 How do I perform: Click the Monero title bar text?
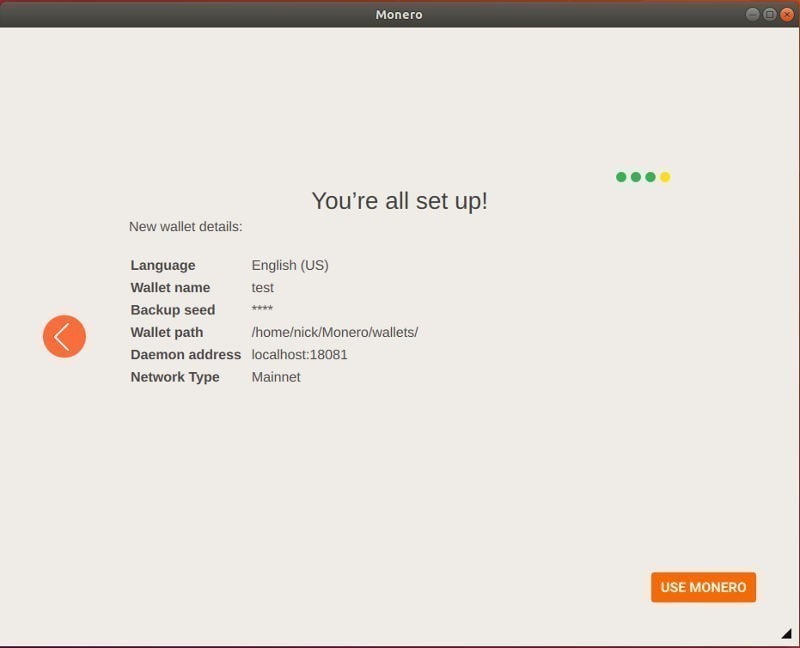[x=400, y=14]
